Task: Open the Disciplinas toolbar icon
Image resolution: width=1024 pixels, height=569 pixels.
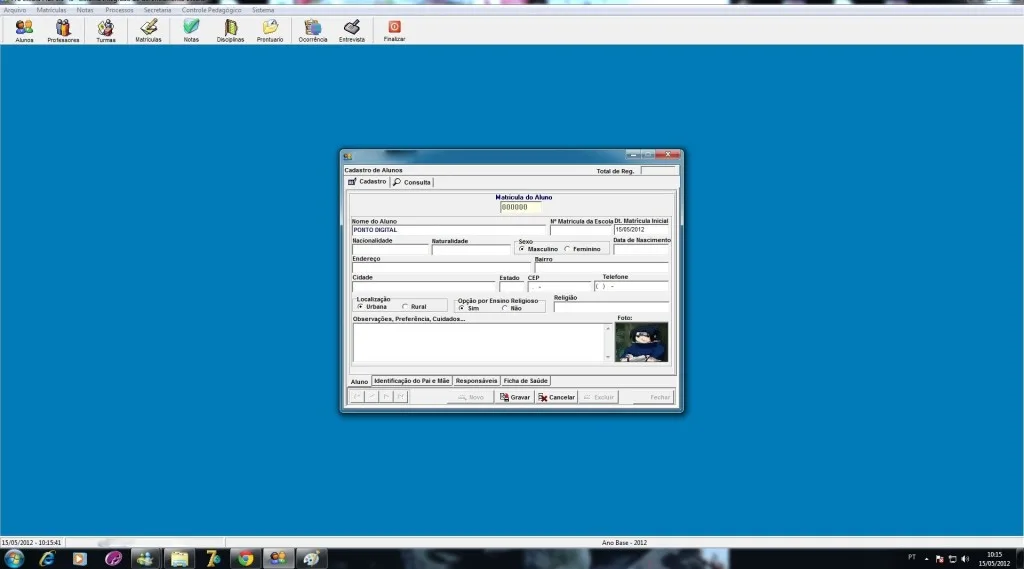Action: pos(230,30)
